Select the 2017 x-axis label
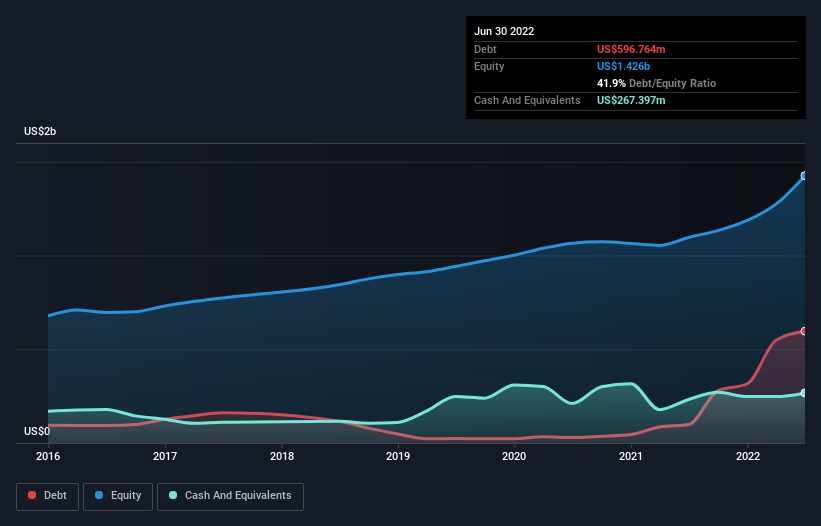The width and height of the screenshot is (821, 526). click(x=165, y=456)
